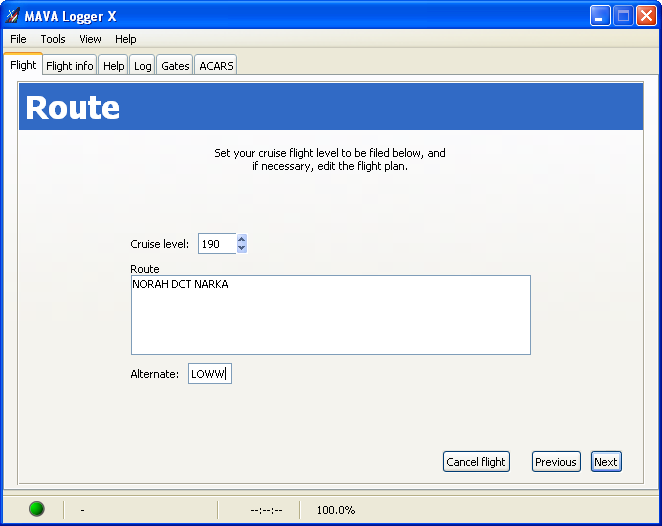Click the --:--:-- time display

266,510
